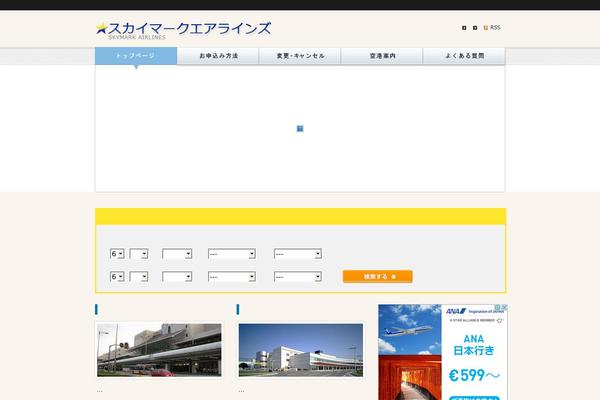Expand upper row last '---' dropdown
Screen dimensions: 600x400
298,254
